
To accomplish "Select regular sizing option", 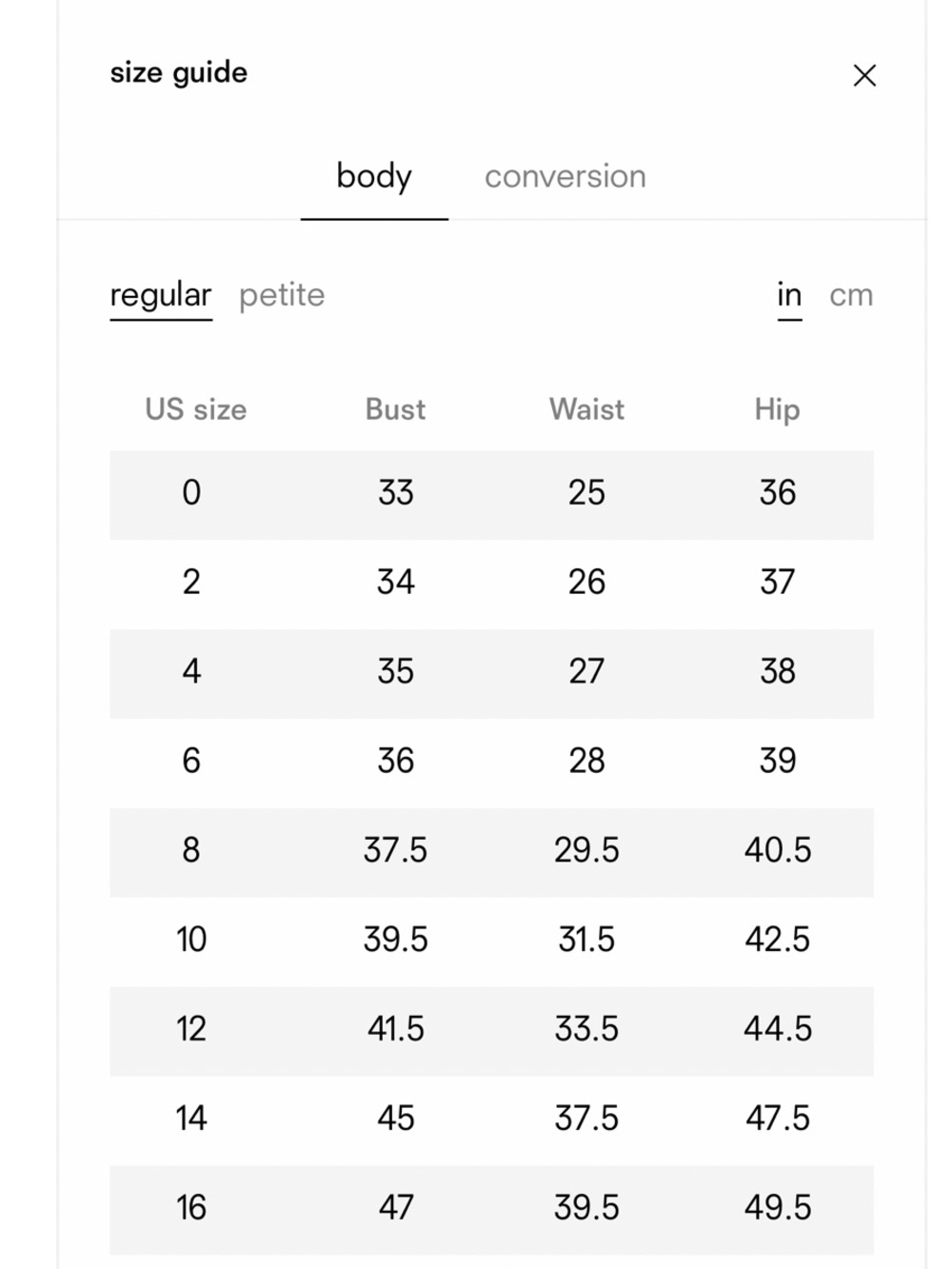I will (161, 295).
